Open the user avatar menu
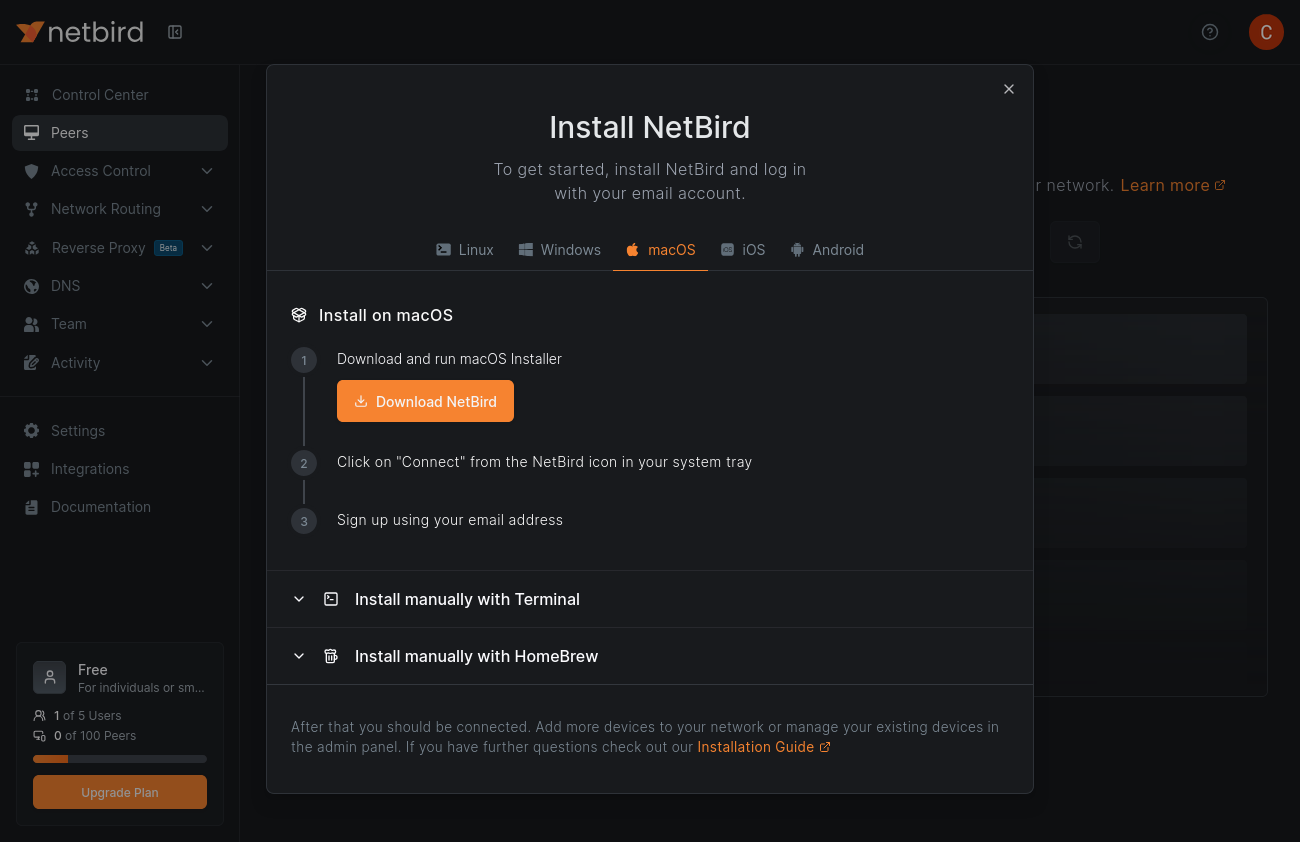This screenshot has height=842, width=1300. pyautogui.click(x=1266, y=32)
